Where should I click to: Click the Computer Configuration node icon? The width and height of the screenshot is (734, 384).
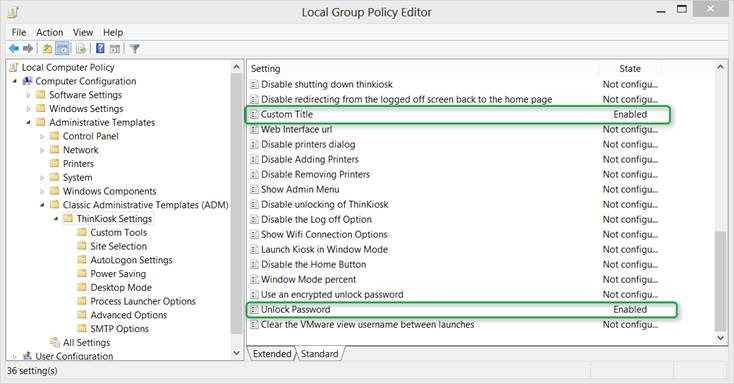point(28,81)
